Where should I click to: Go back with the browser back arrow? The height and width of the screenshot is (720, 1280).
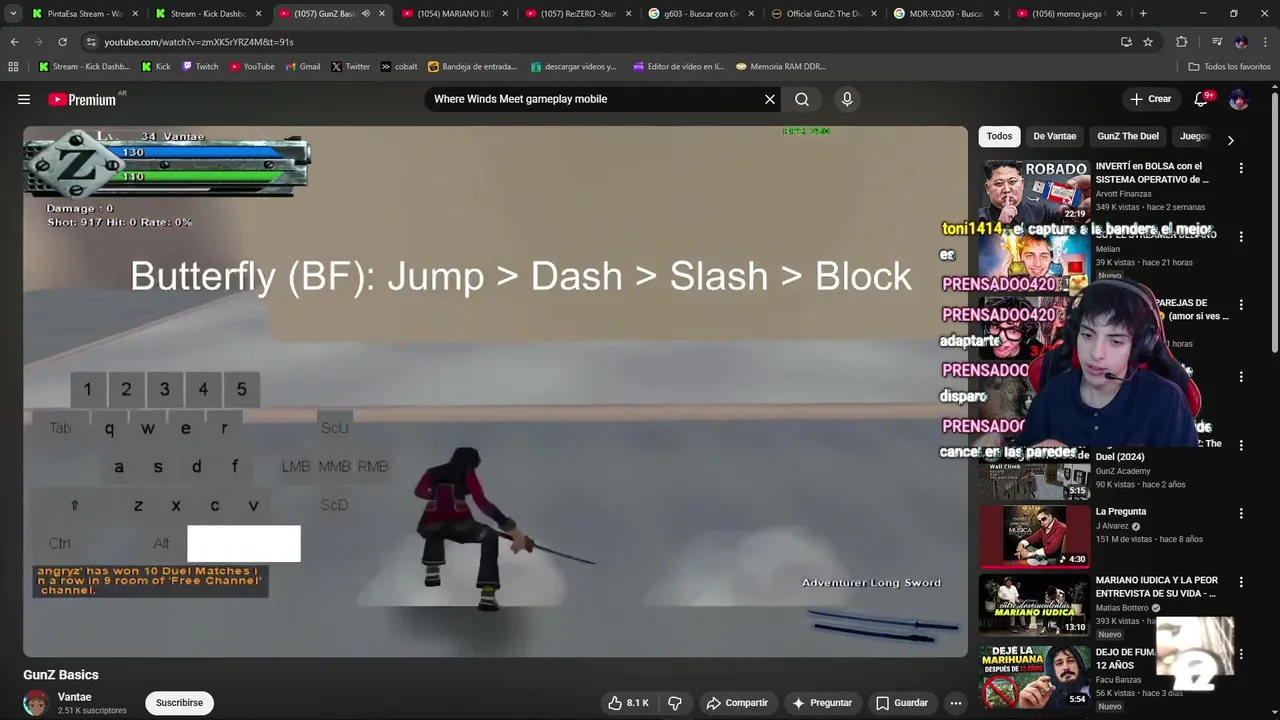coord(14,42)
